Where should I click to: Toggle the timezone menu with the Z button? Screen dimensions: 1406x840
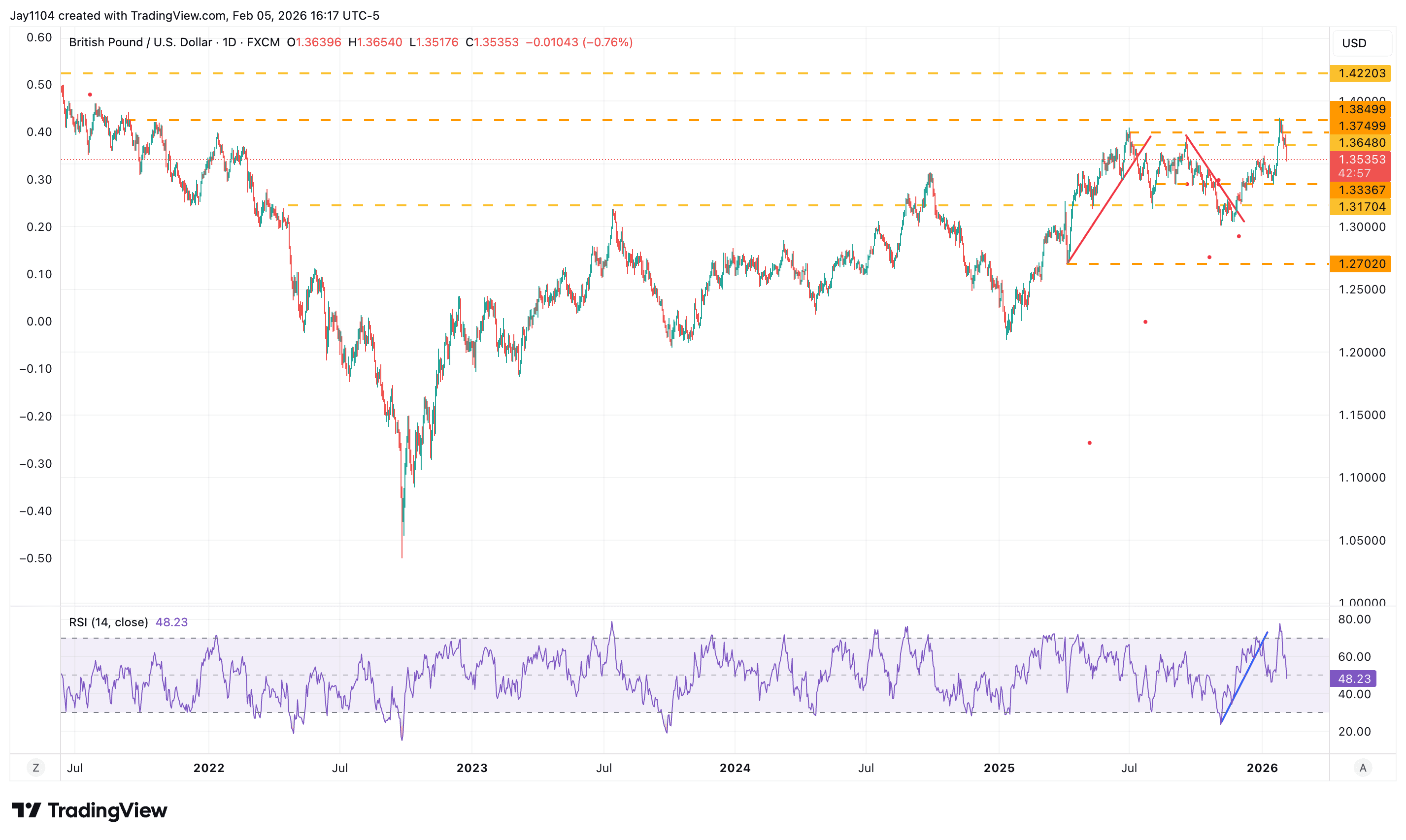pyautogui.click(x=36, y=768)
